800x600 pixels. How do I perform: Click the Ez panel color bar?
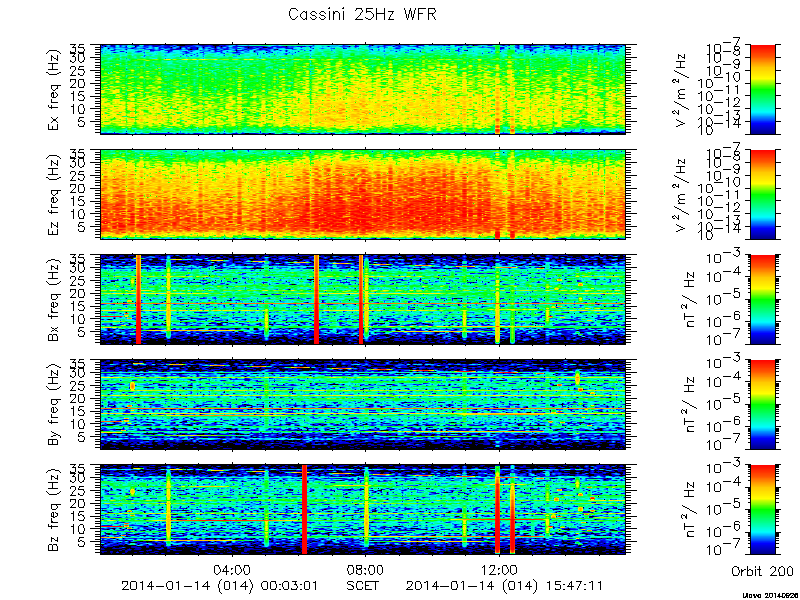pyautogui.click(x=763, y=195)
